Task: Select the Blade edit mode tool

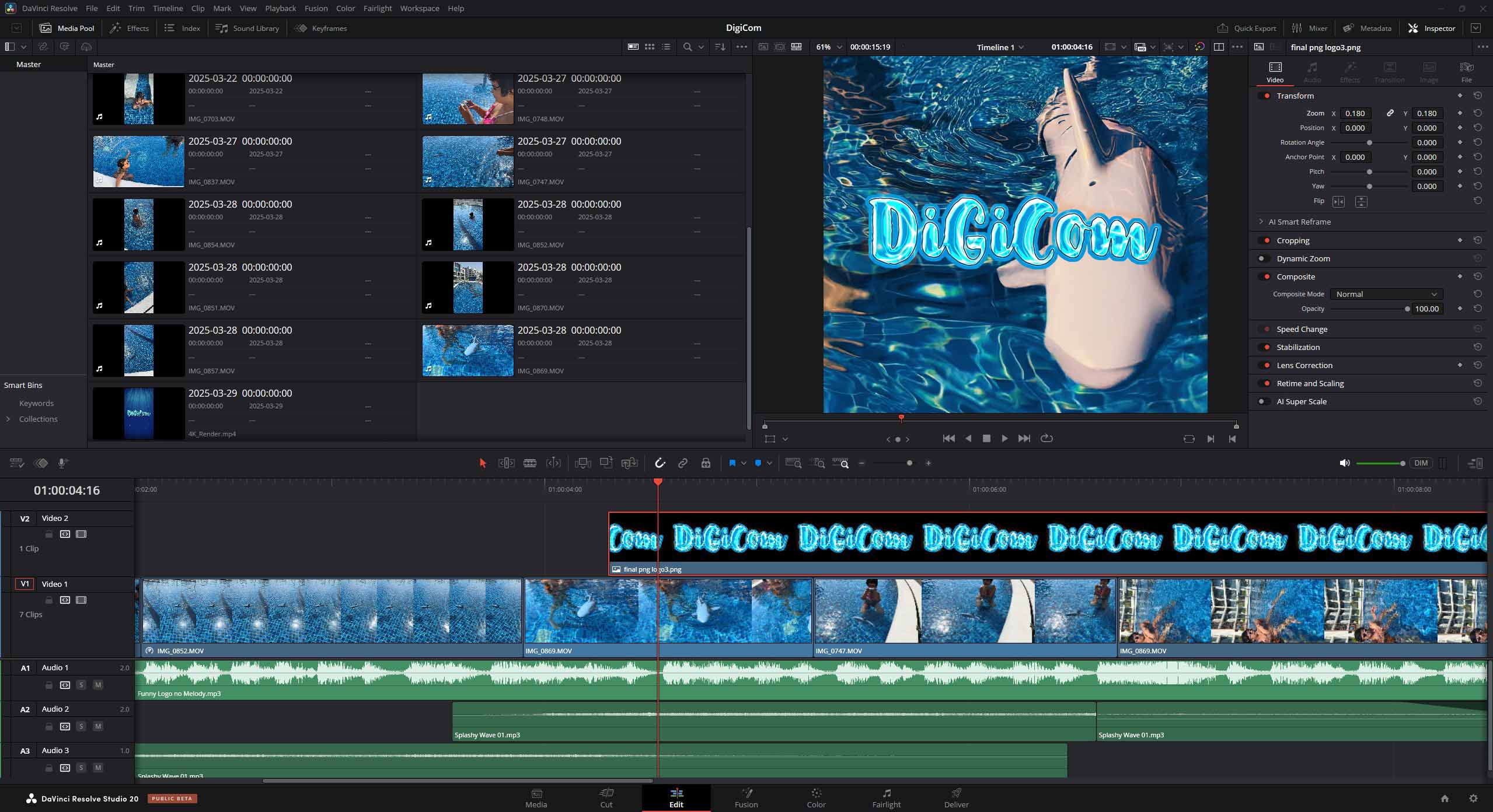Action: (529, 463)
